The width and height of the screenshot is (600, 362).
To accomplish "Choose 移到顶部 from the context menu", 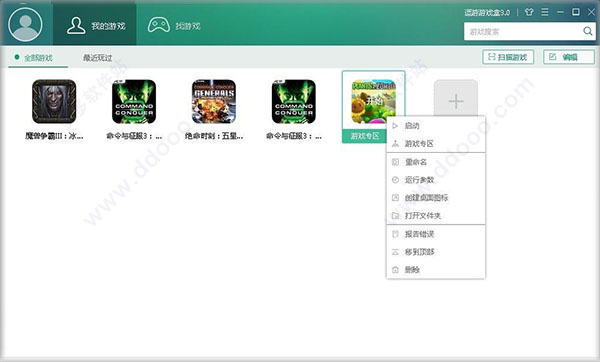I will (436, 252).
